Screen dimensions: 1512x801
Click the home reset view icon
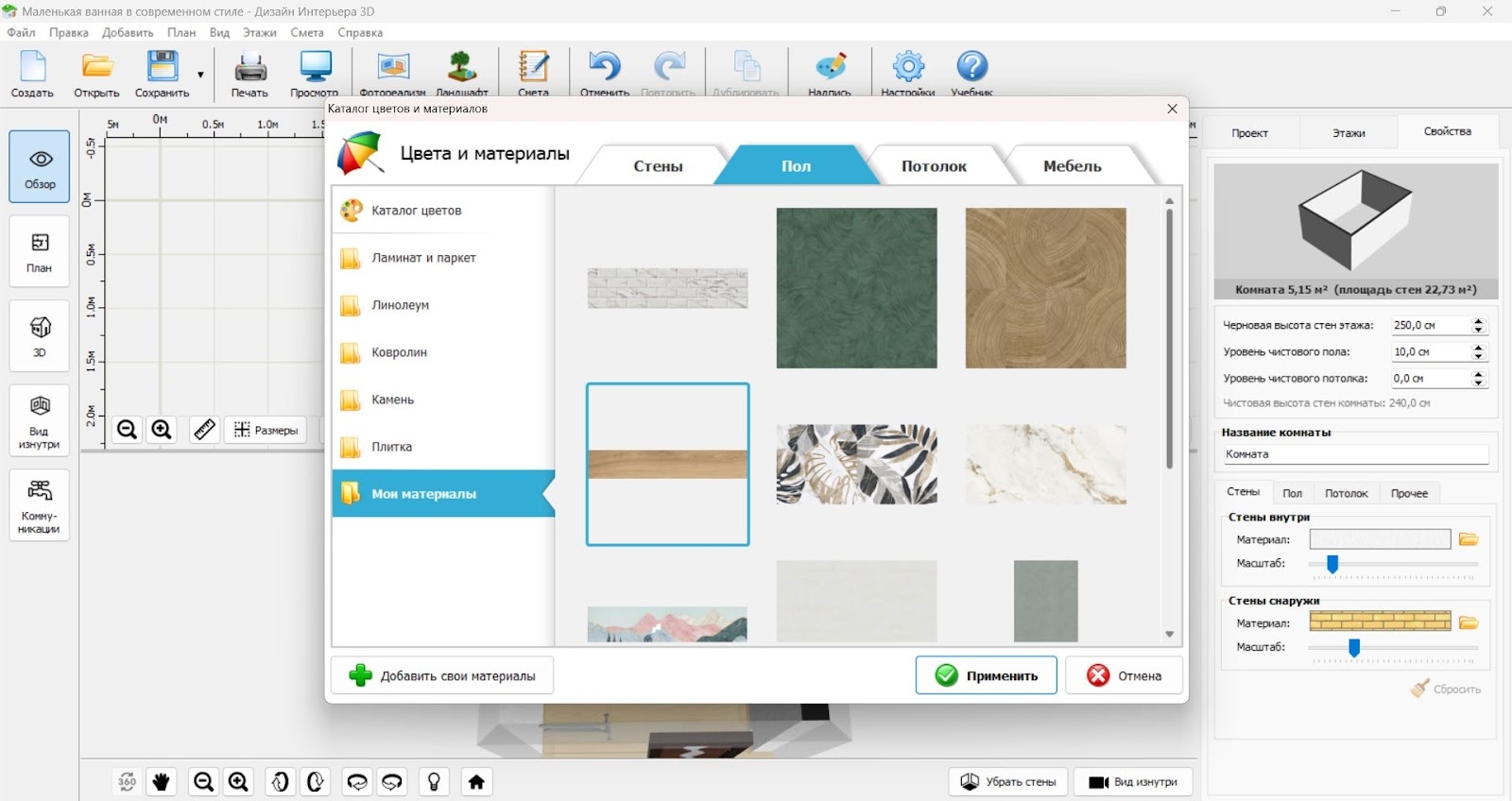click(476, 781)
